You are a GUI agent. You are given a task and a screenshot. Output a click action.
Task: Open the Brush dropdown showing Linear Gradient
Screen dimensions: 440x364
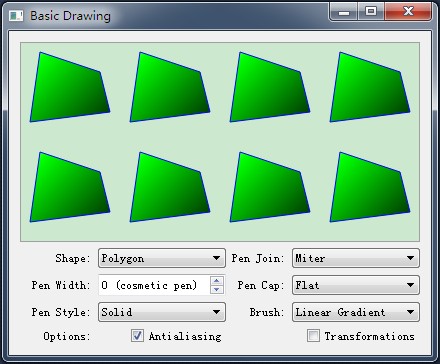tap(356, 312)
